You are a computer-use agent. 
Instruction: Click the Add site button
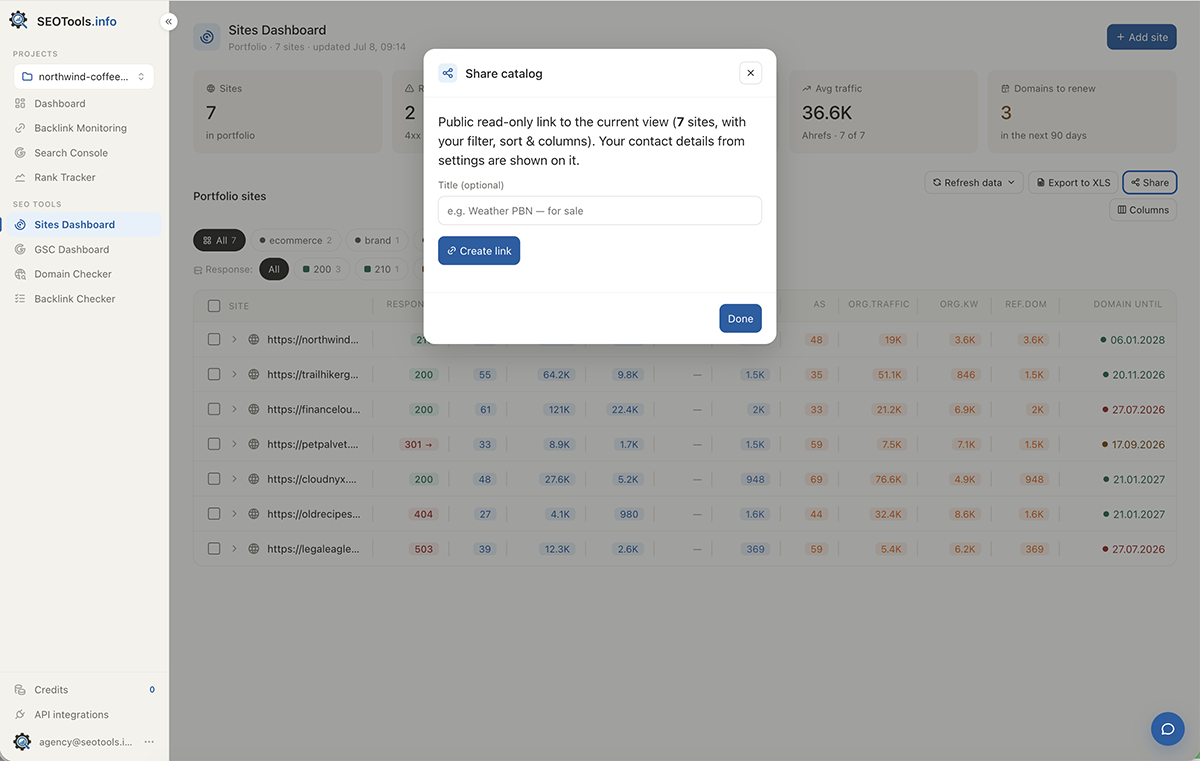tap(1141, 37)
